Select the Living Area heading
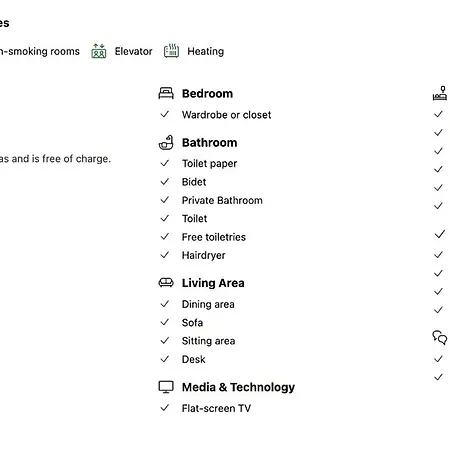The height and width of the screenshot is (450, 450). 213,283
